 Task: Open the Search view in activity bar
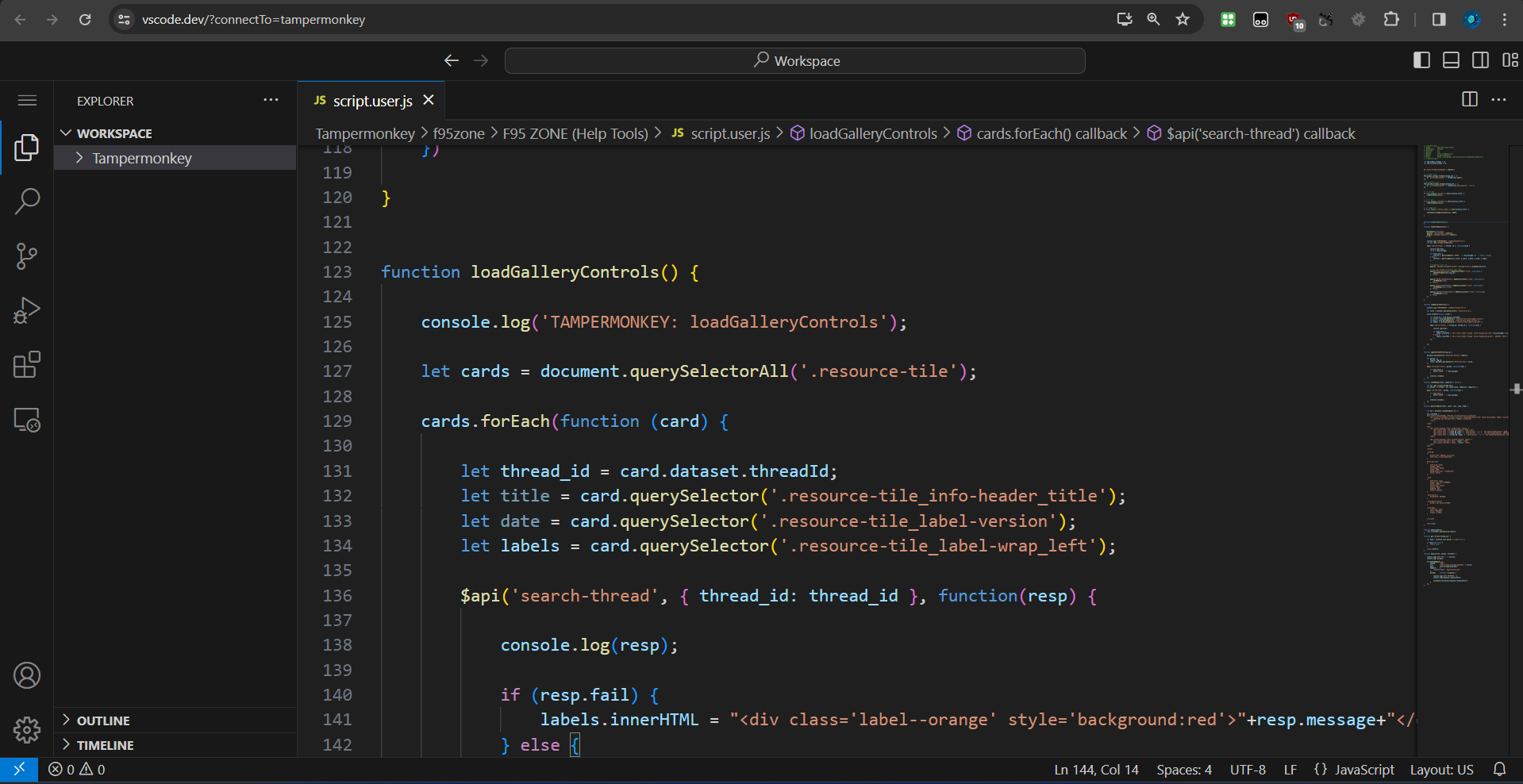[x=27, y=202]
